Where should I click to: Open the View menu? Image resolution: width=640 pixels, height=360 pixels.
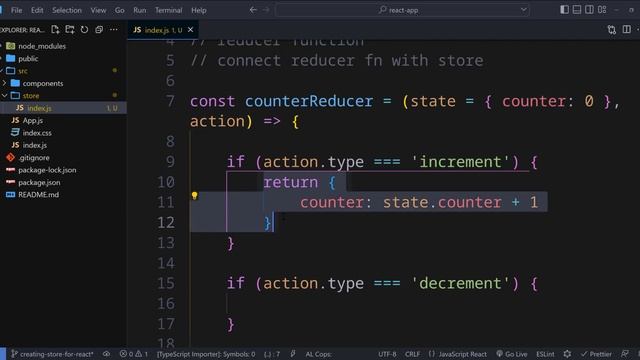(x=98, y=10)
